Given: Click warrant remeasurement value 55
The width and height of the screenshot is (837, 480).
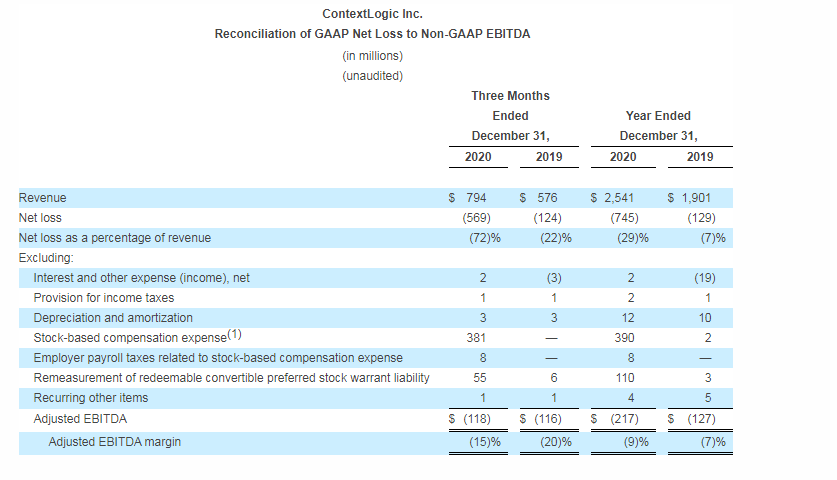Looking at the screenshot, I should coord(480,378).
